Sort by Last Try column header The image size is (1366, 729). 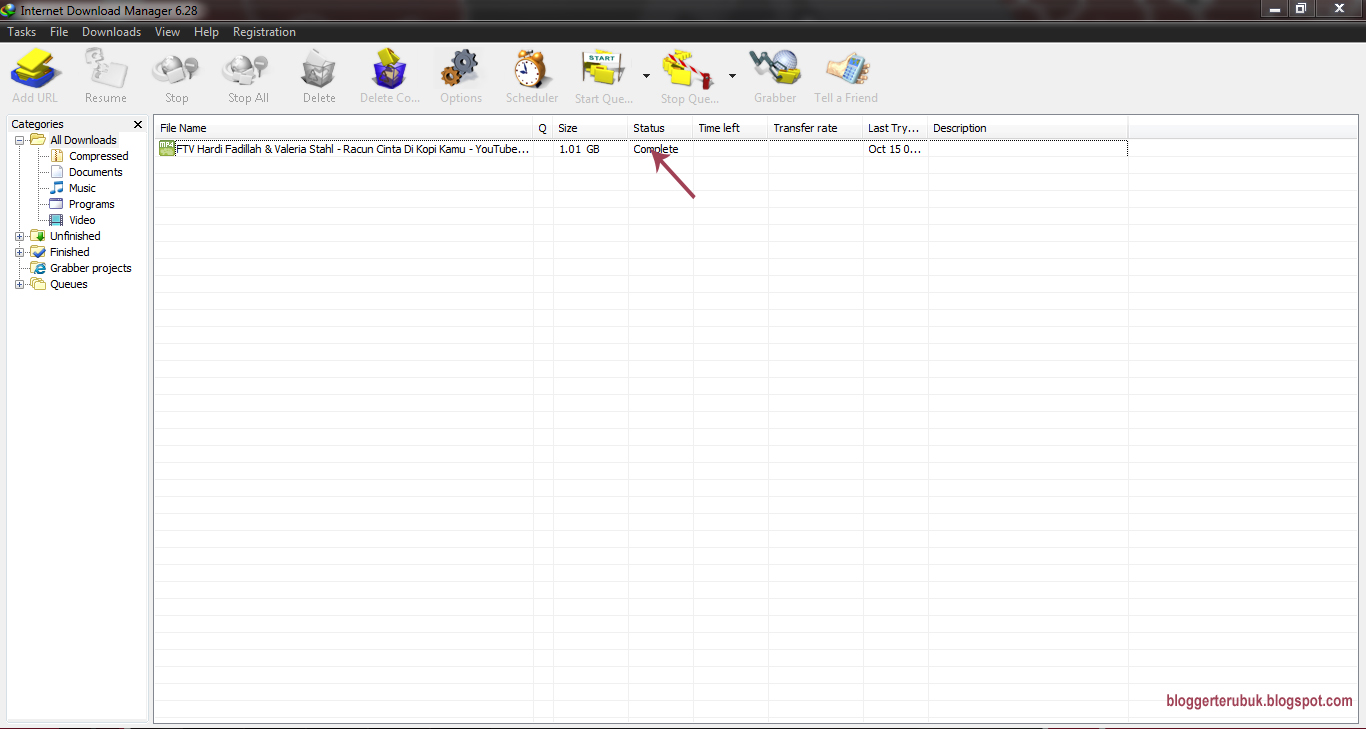(x=896, y=128)
